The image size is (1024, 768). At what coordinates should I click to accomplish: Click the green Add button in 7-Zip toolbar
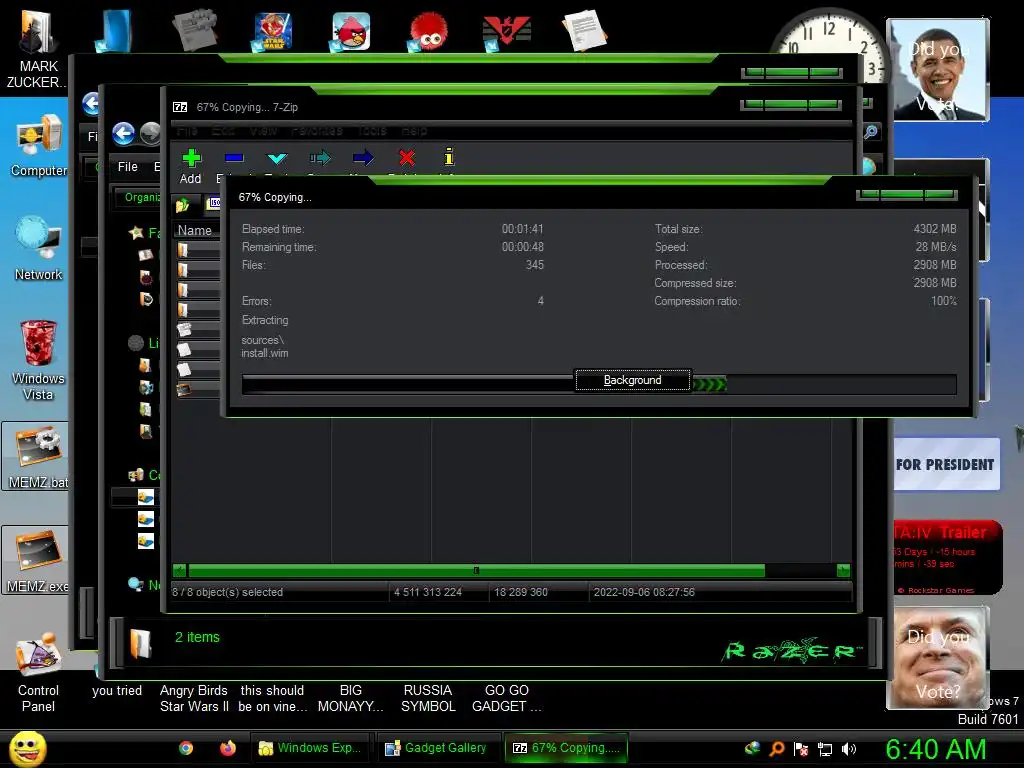tap(191, 166)
